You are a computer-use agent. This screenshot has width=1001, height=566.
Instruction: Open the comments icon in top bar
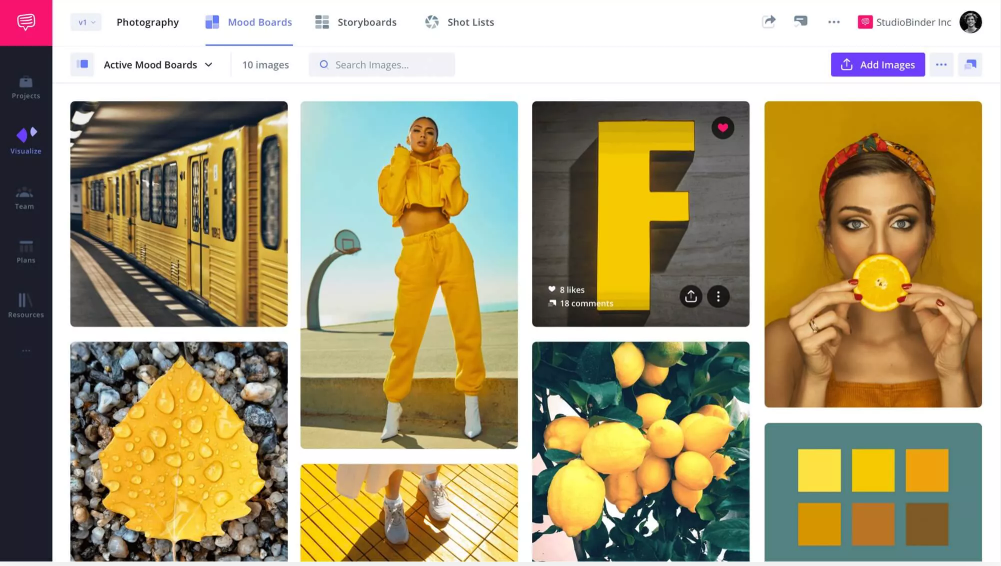click(x=800, y=21)
